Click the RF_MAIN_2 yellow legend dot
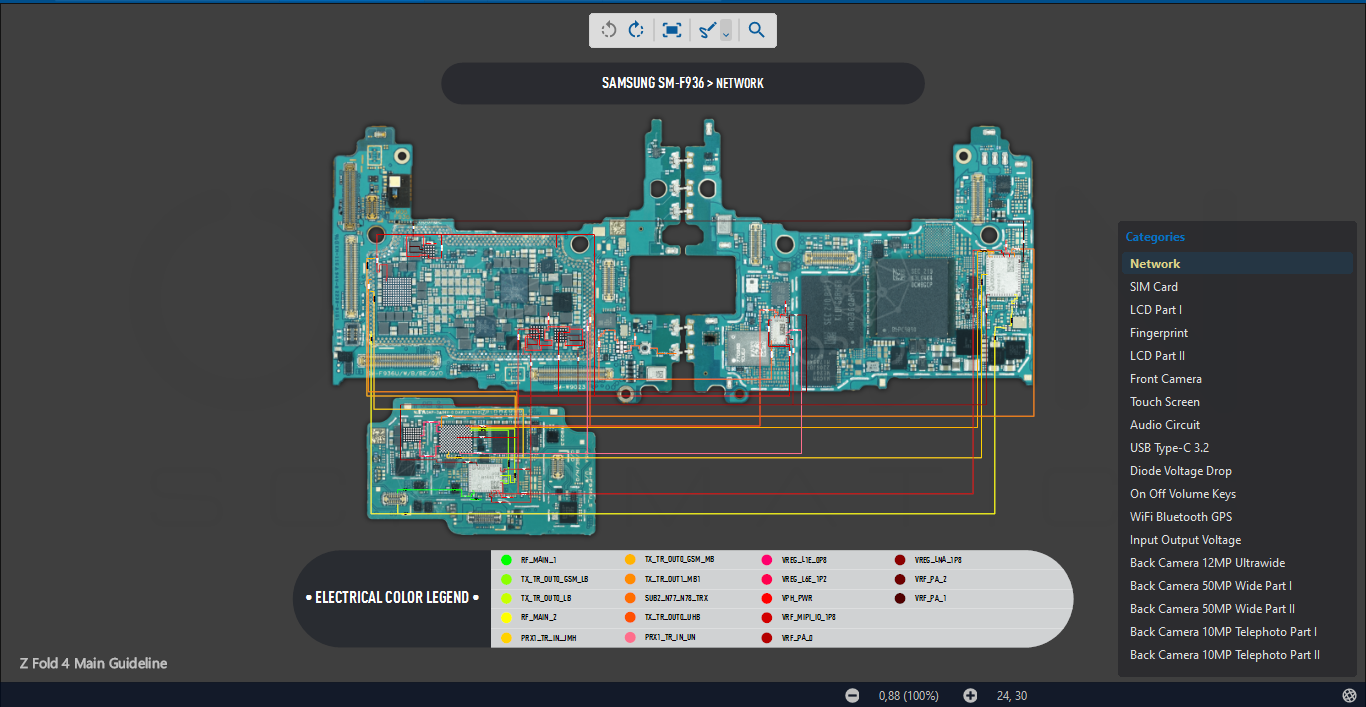This screenshot has height=707, width=1366. tap(506, 617)
